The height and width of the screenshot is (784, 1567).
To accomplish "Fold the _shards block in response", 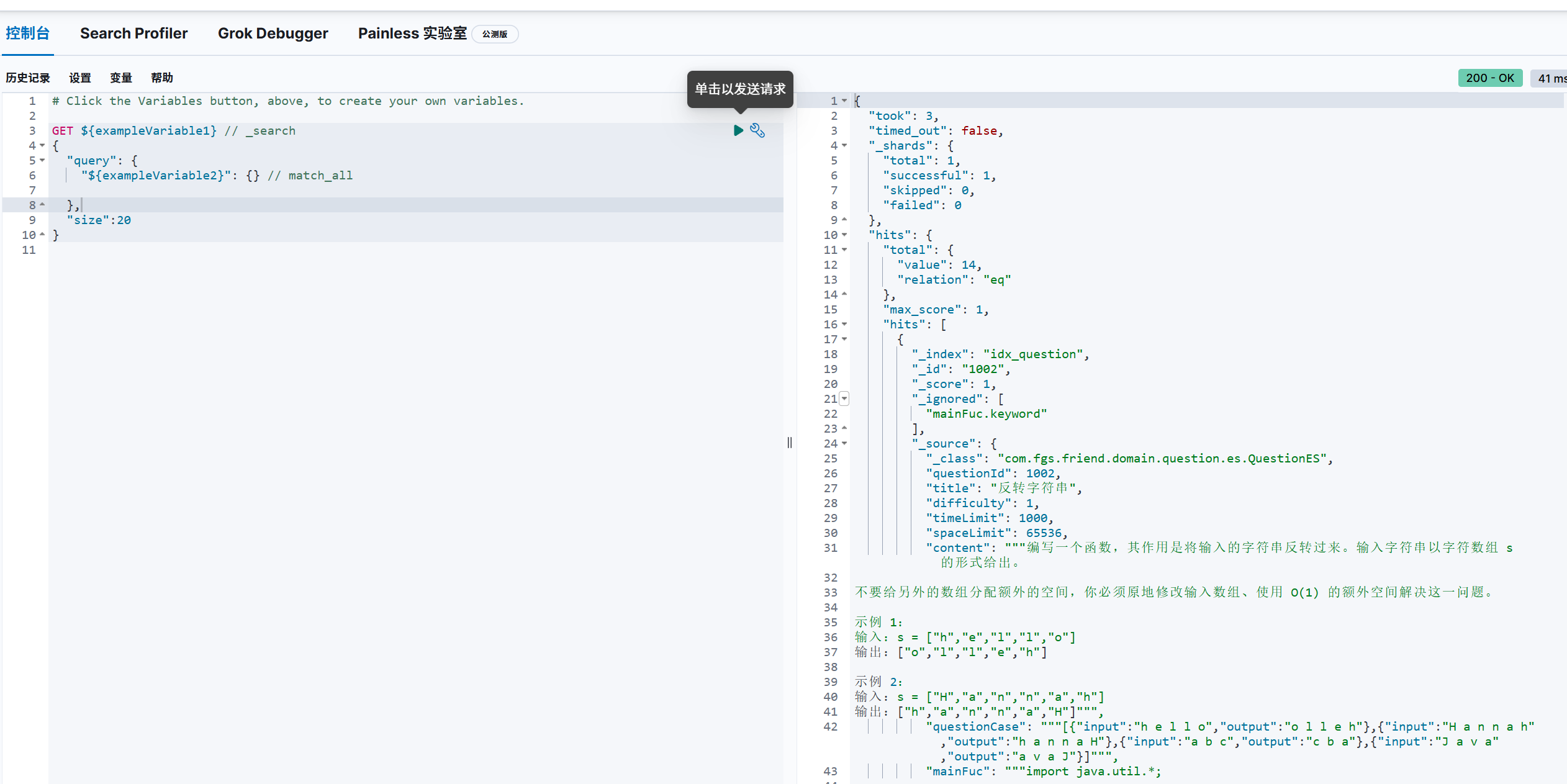I will (x=844, y=145).
